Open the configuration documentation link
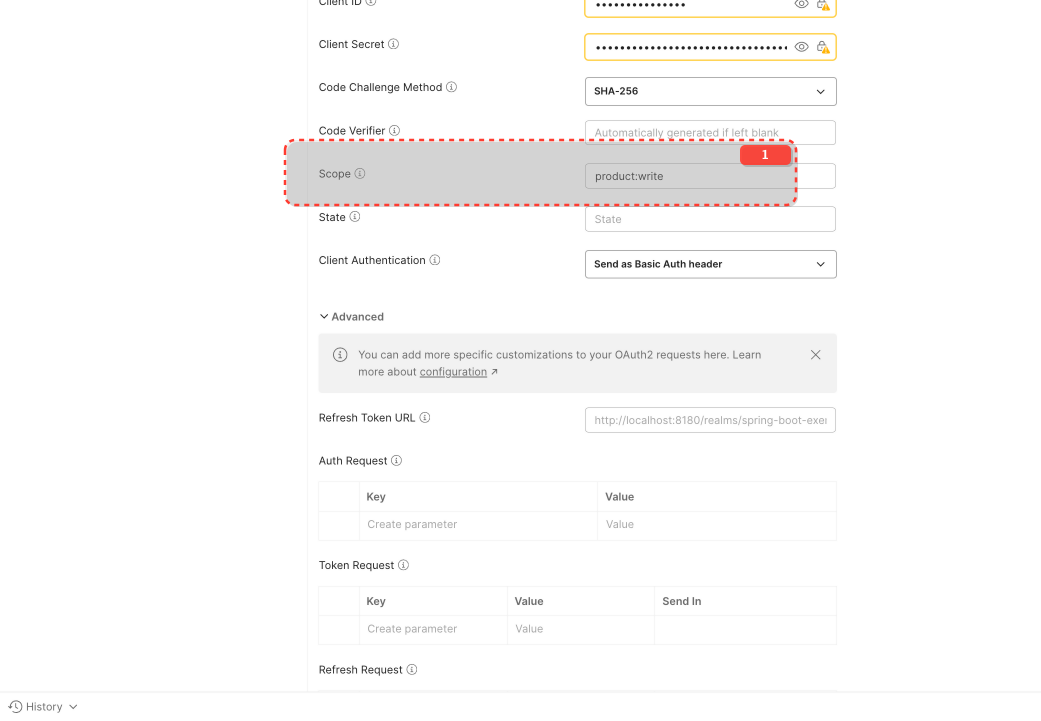The width and height of the screenshot is (1041, 721). click(x=453, y=371)
